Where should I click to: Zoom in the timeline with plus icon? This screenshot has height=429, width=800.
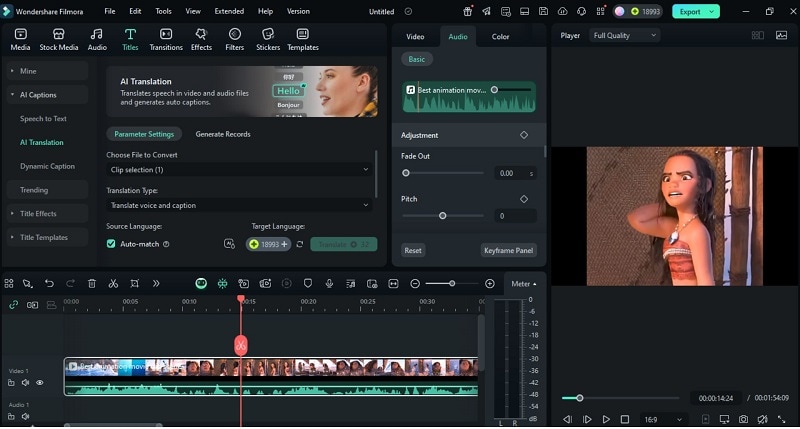tap(490, 284)
